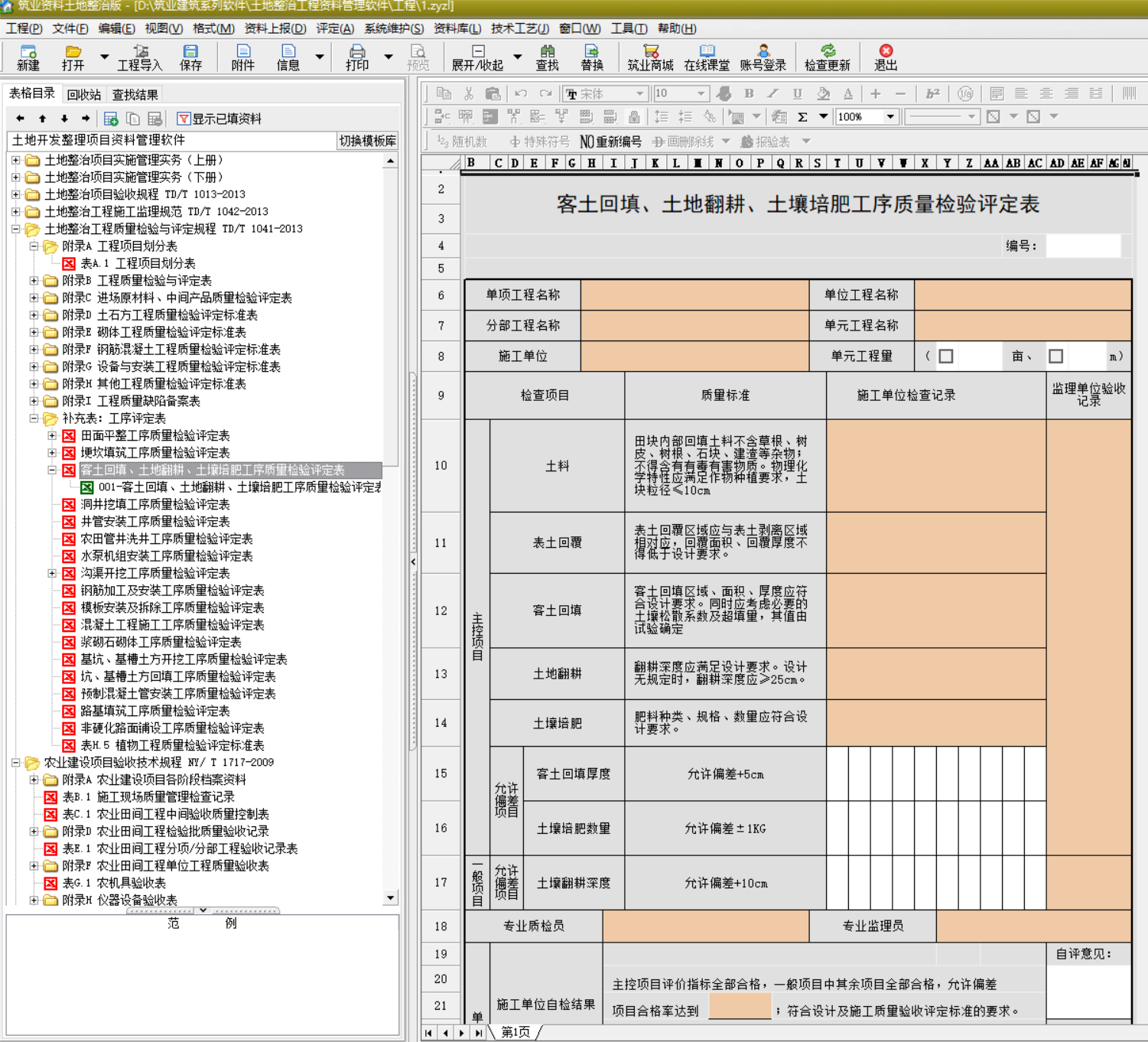Viewport: 1148px width, 1042px height.
Task: Open the 筑业商城 shop icon
Action: 651,57
